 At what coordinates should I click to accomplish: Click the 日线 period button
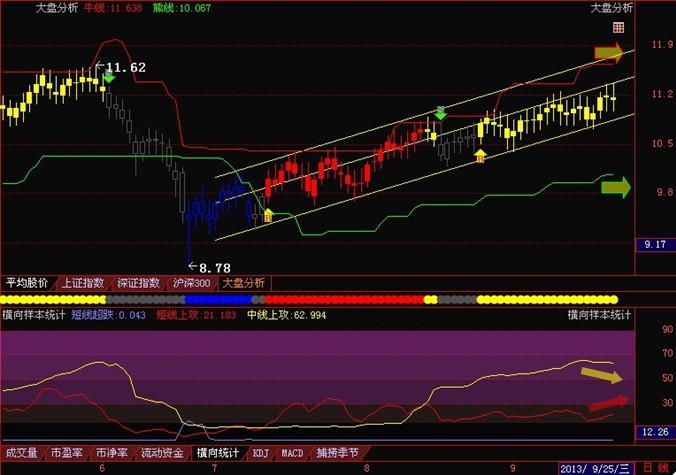pyautogui.click(x=656, y=467)
